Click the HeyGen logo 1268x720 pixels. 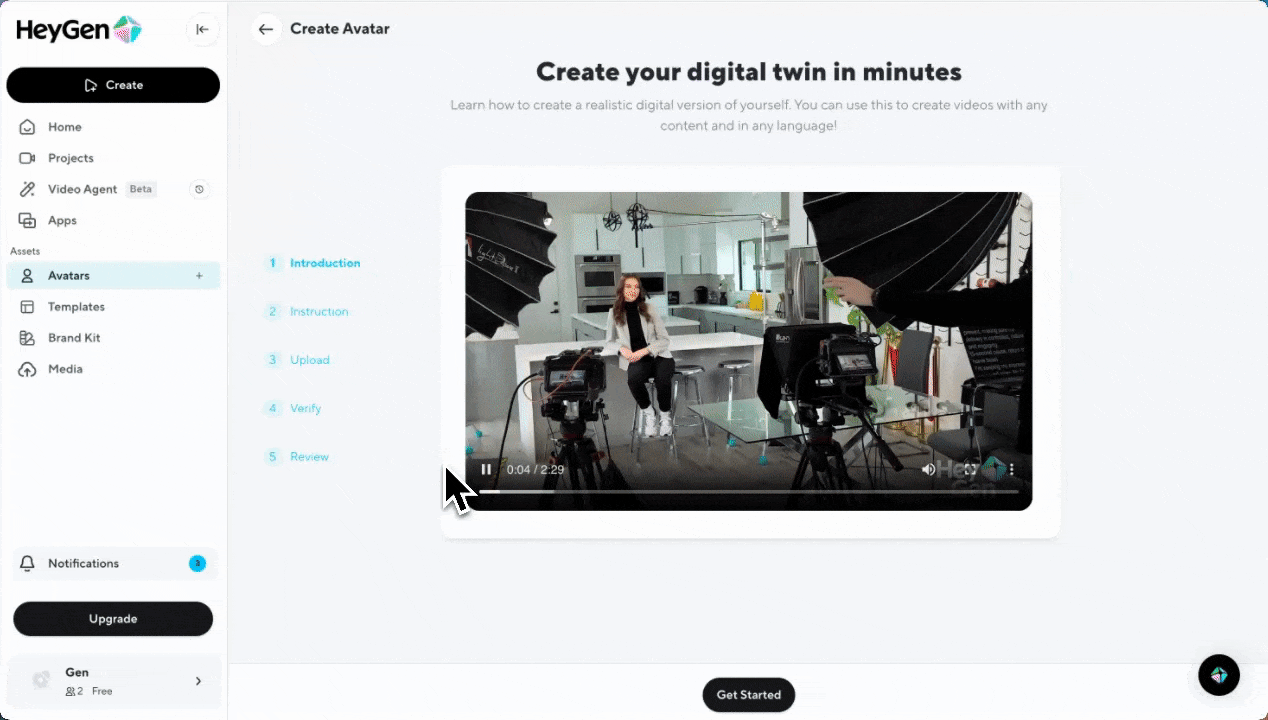click(x=78, y=30)
